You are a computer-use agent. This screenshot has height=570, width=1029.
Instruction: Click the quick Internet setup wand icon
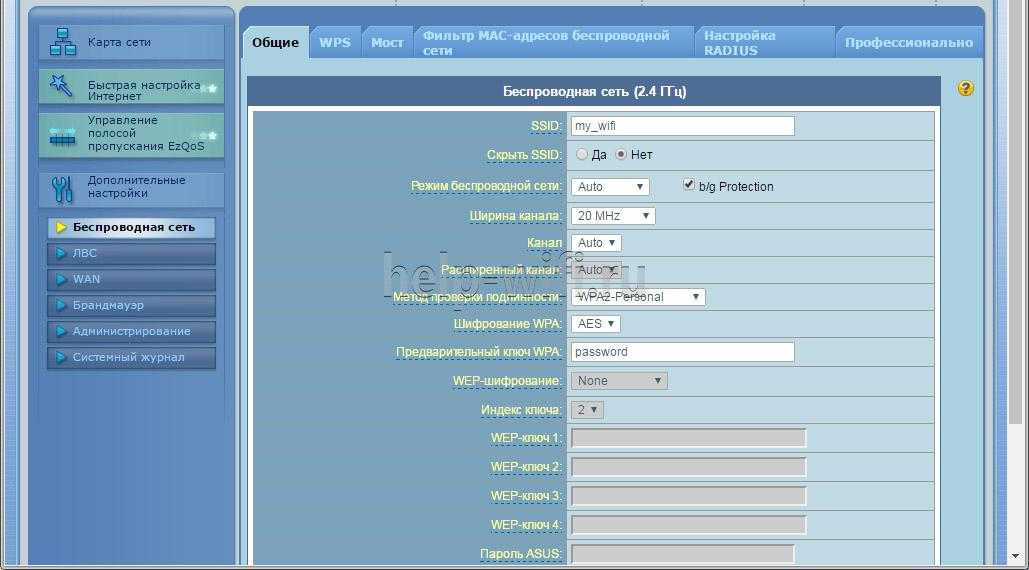[x=63, y=88]
